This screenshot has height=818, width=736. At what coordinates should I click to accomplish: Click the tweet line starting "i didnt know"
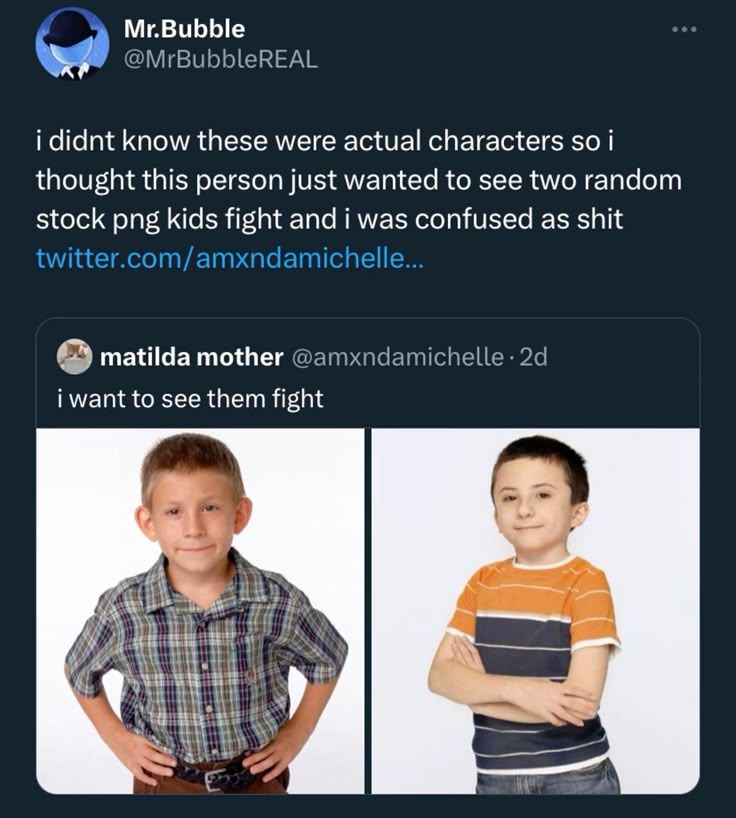coord(330,141)
